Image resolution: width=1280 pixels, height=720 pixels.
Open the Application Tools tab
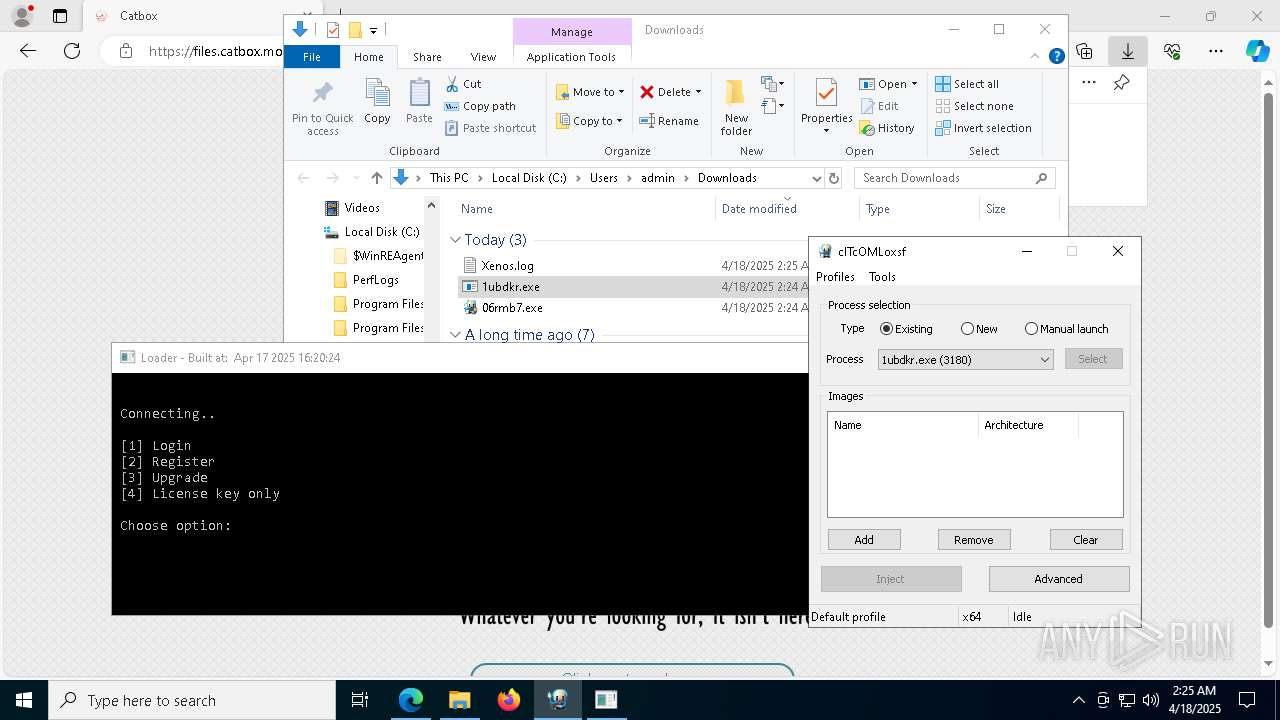(571, 57)
